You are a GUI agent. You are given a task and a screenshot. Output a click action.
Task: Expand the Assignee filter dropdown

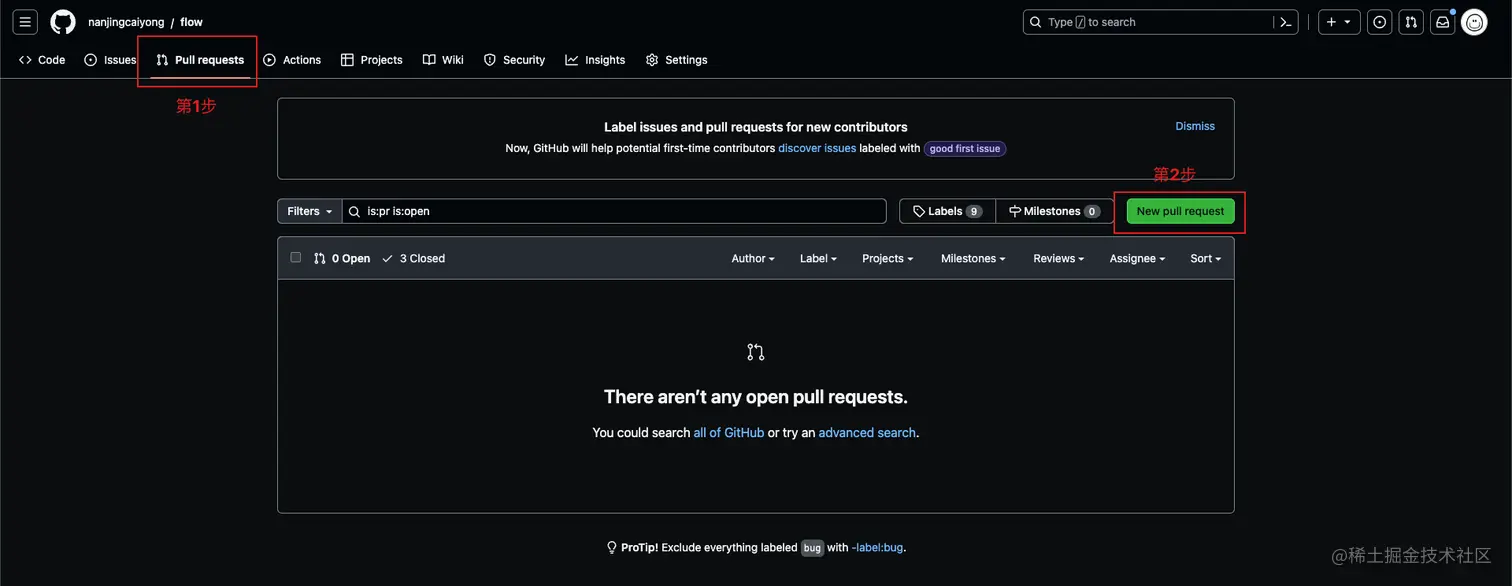[1138, 258]
